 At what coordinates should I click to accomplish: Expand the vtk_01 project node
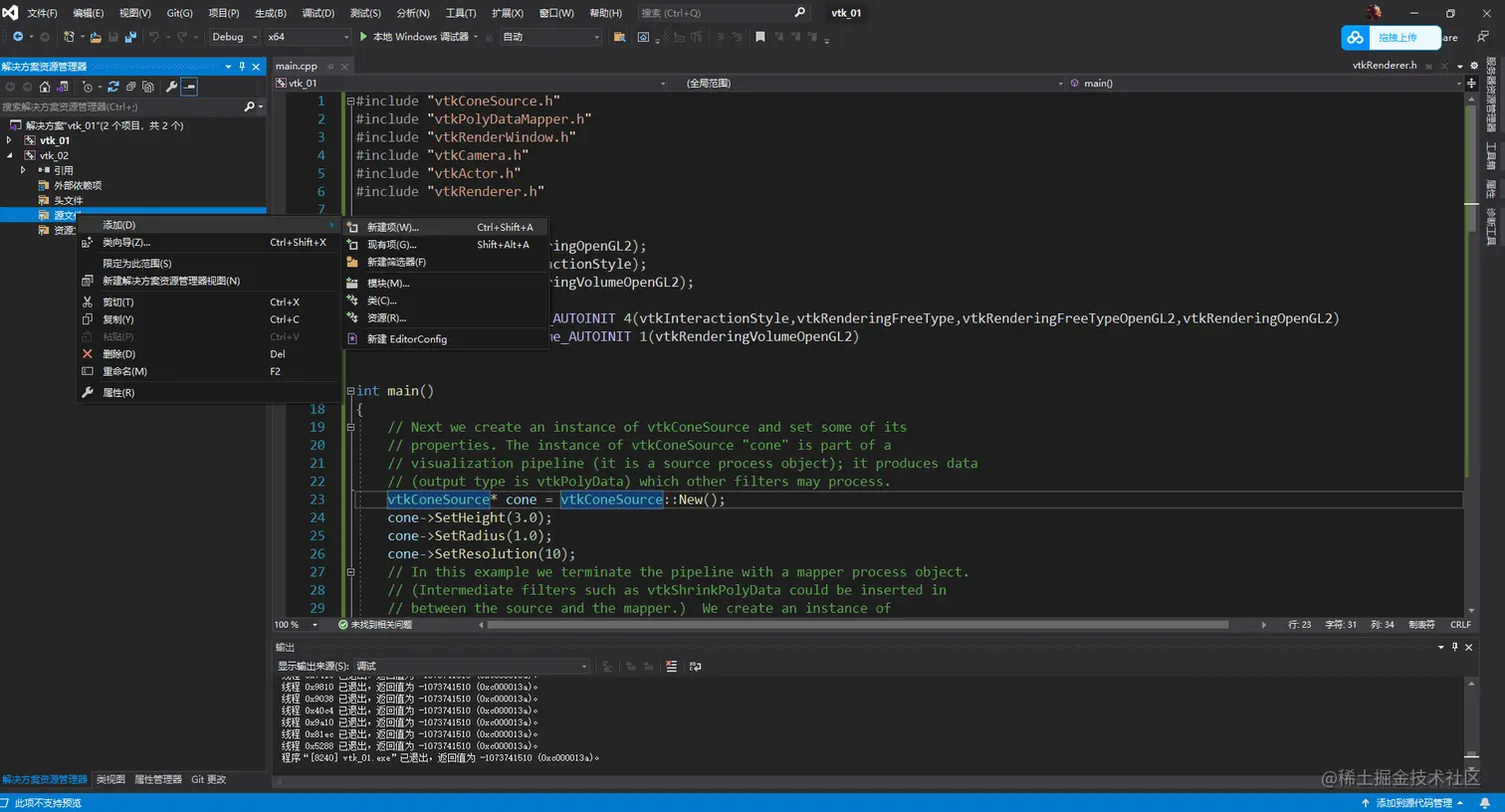click(x=10, y=140)
